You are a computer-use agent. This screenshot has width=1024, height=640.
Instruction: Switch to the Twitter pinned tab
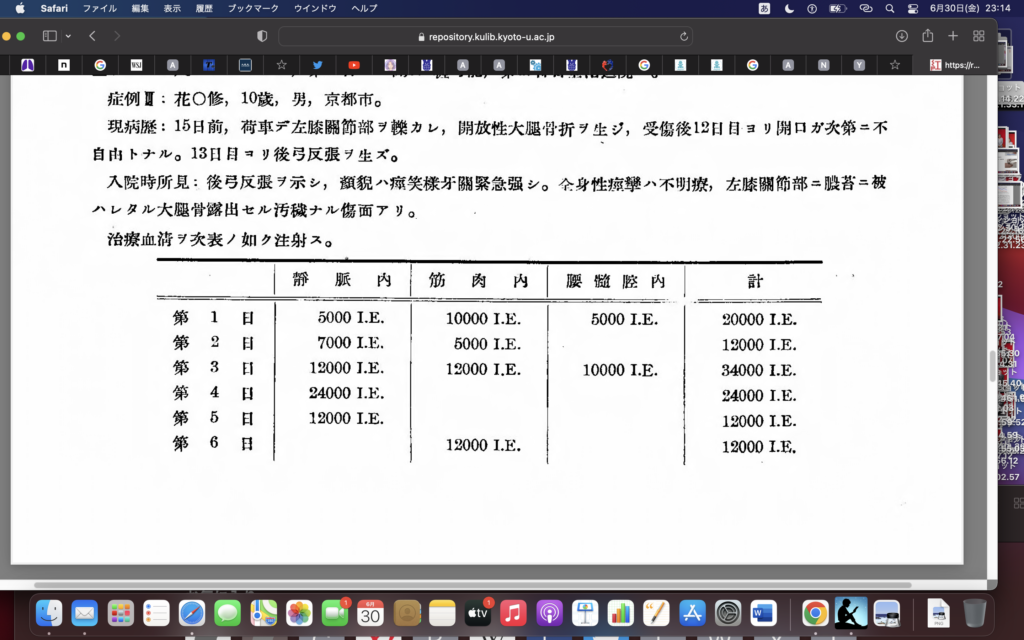(317, 65)
